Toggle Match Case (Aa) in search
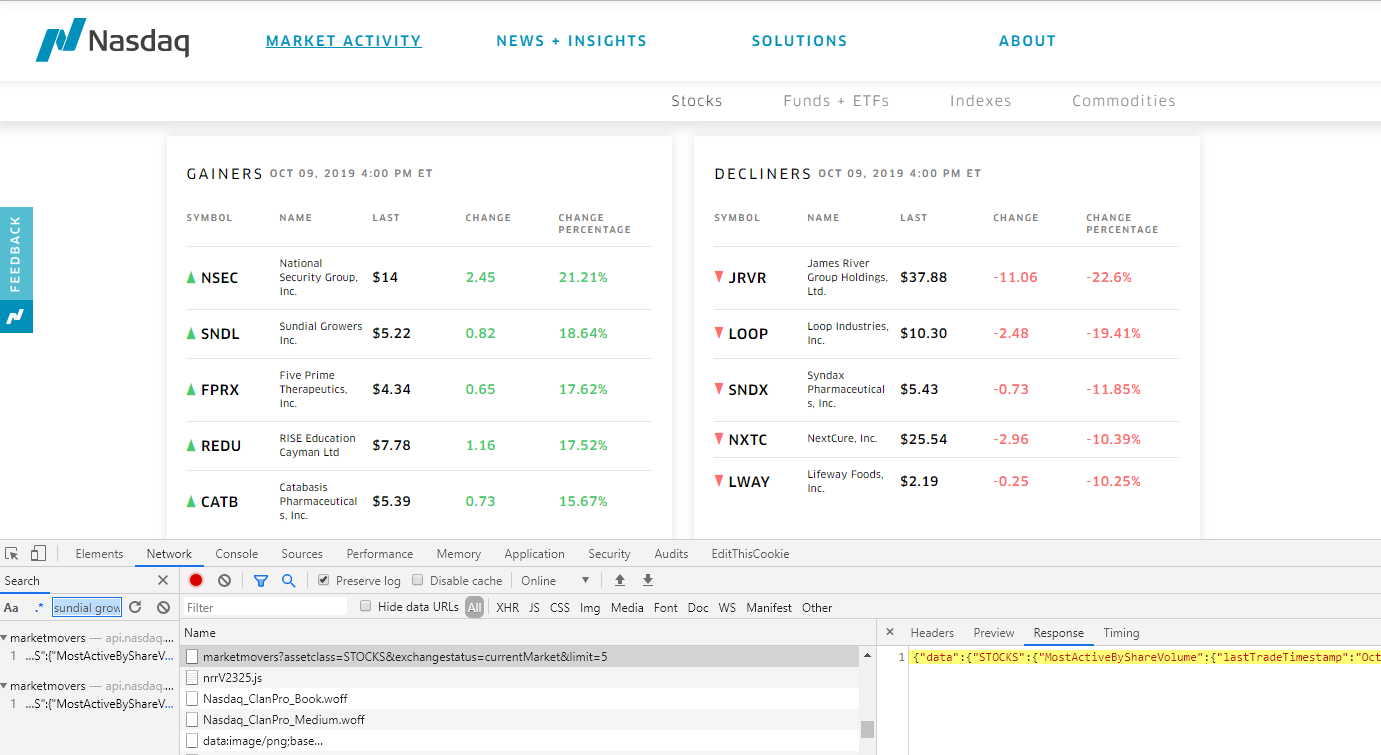 (11, 607)
